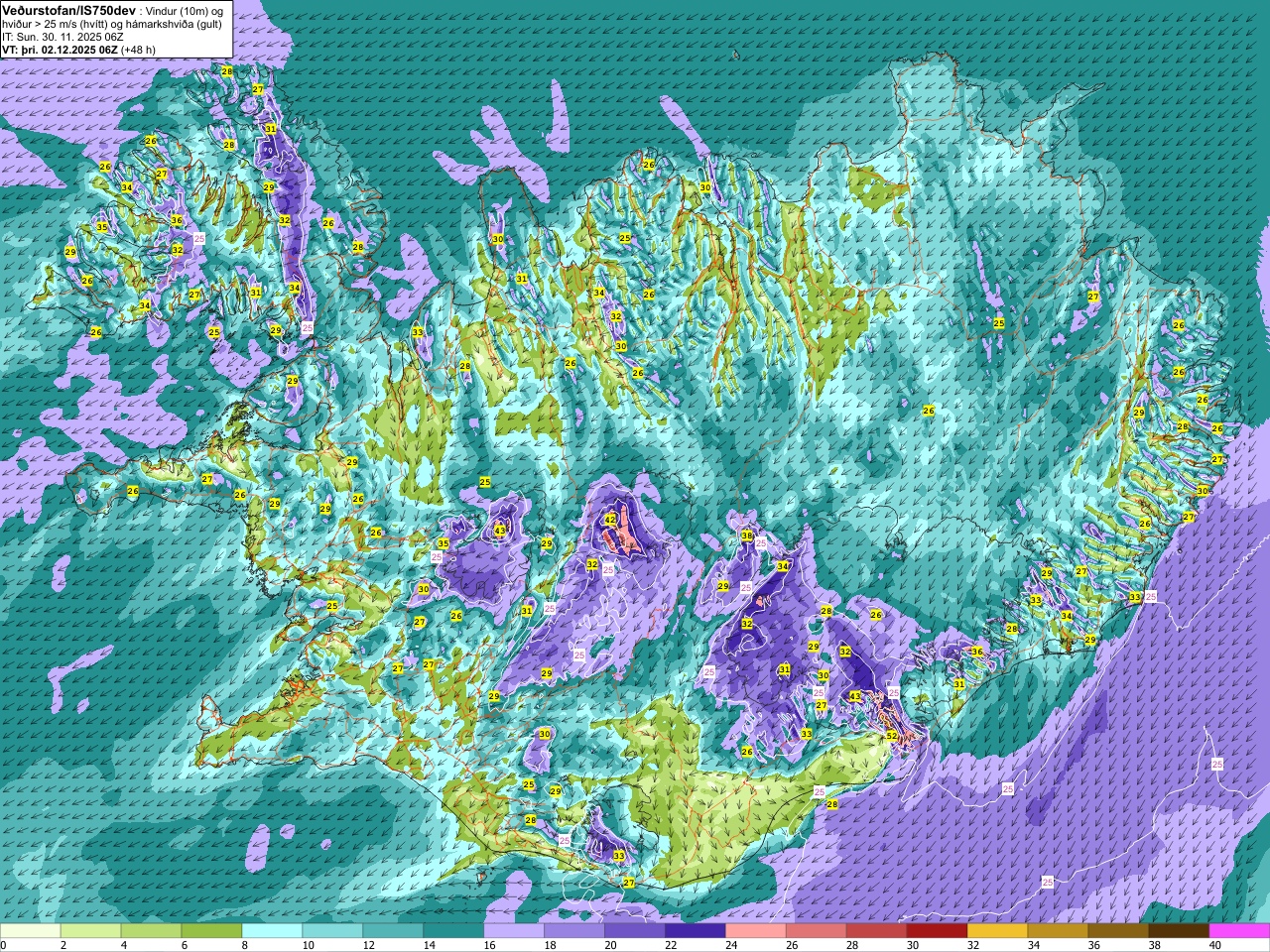This screenshot has width=1270, height=952.
Task: Click the 'VT: þri. 02.12.2025 06Z (+48 h)' line
Action: (x=78, y=49)
